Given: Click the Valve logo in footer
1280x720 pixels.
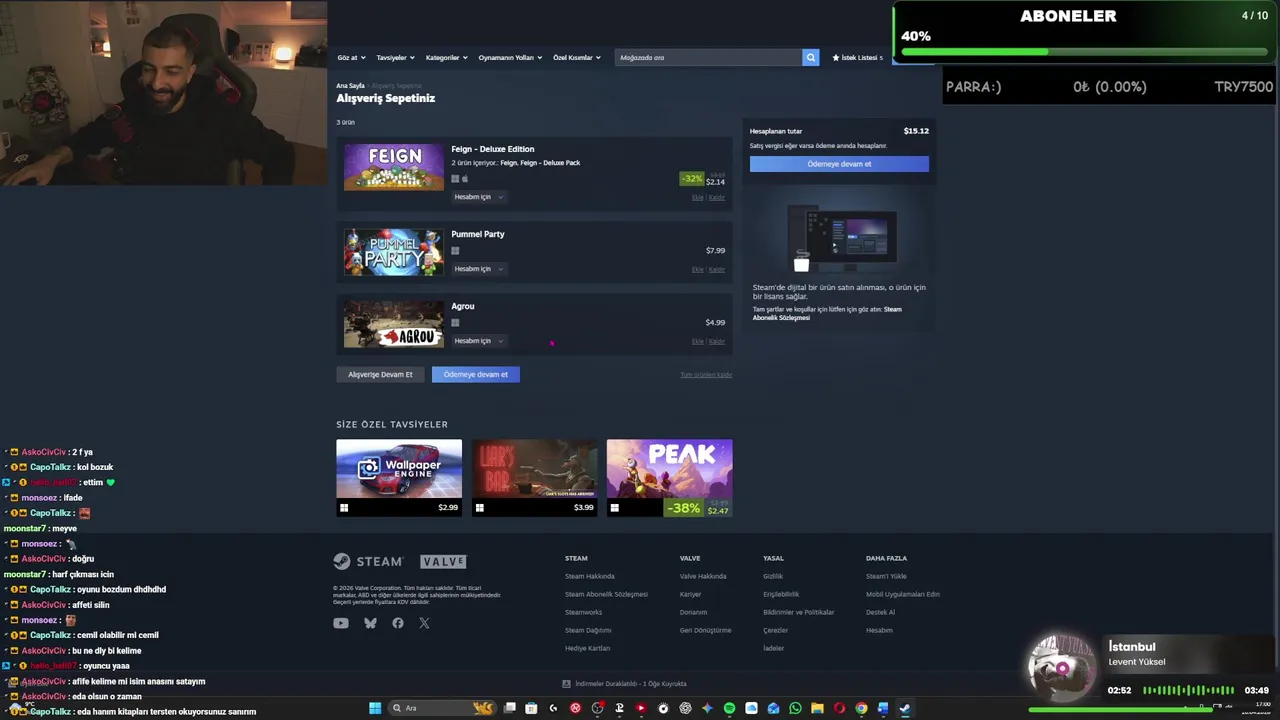Looking at the screenshot, I should [443, 561].
